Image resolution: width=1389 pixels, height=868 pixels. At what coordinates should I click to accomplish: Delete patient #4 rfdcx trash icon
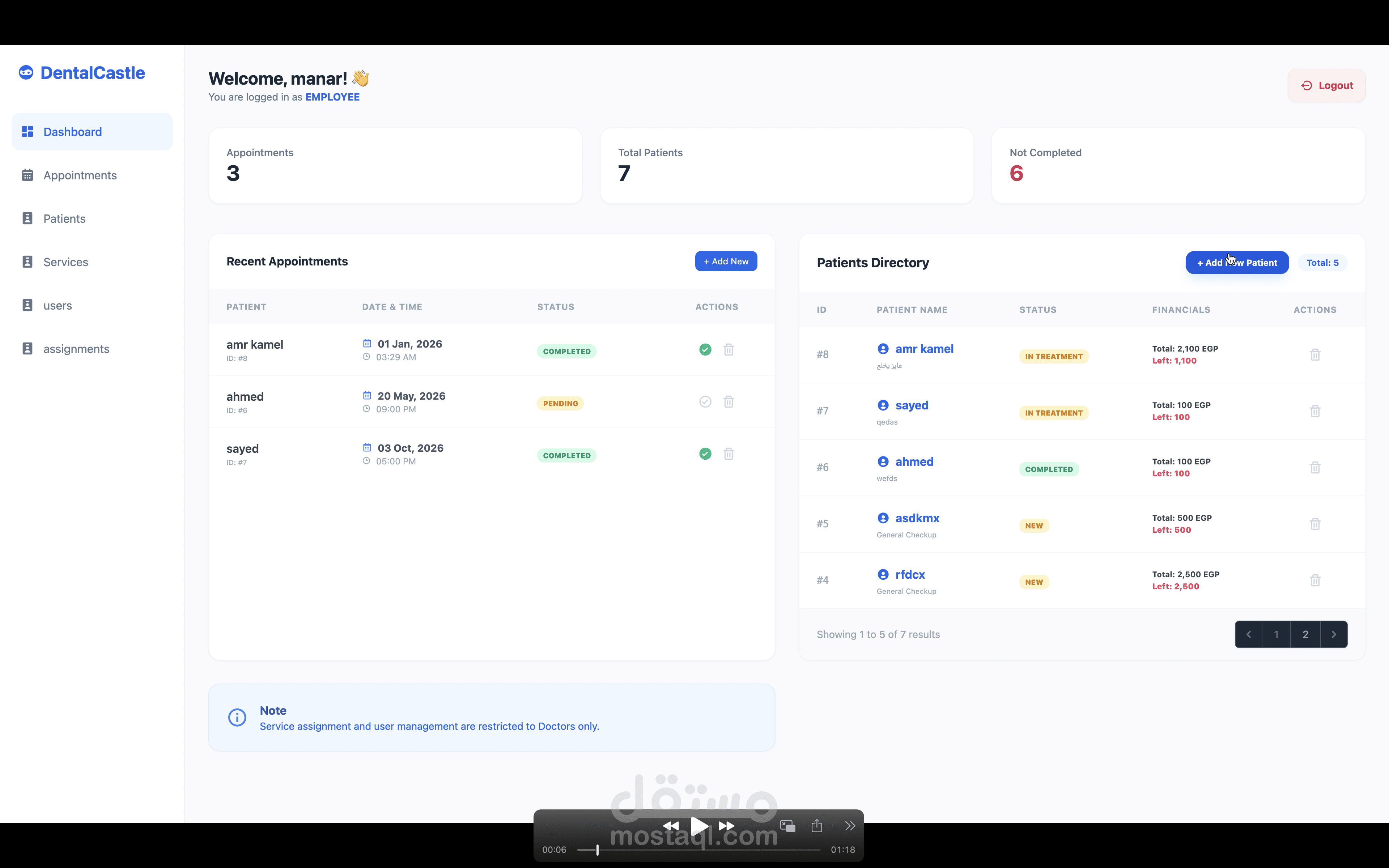click(x=1315, y=580)
